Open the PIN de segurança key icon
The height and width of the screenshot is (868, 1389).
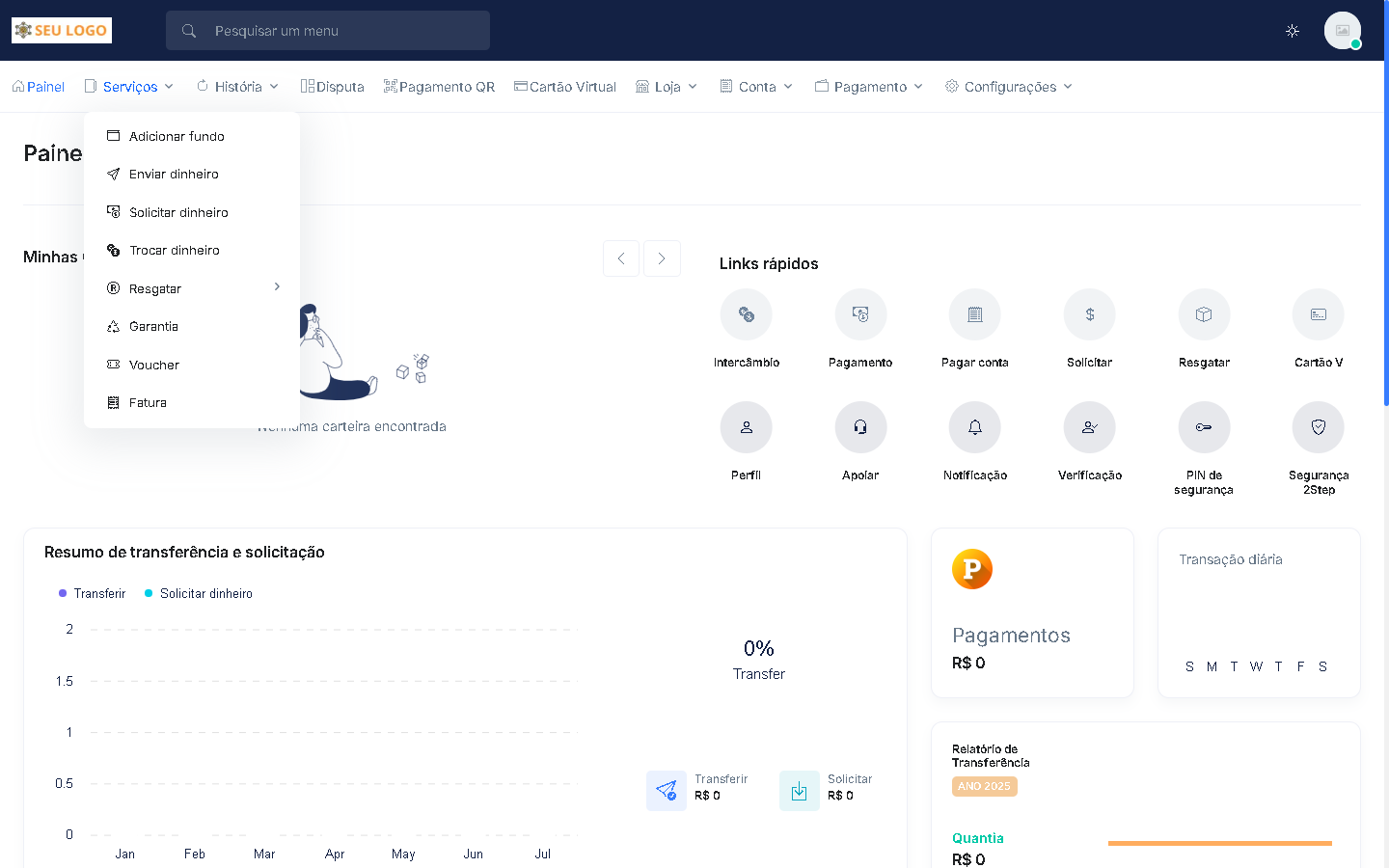(x=1203, y=427)
